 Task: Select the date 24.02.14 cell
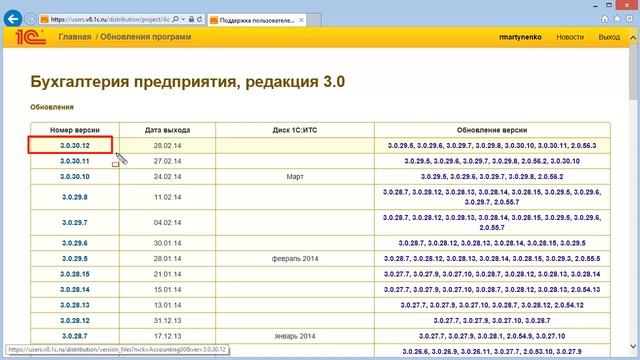click(x=167, y=177)
